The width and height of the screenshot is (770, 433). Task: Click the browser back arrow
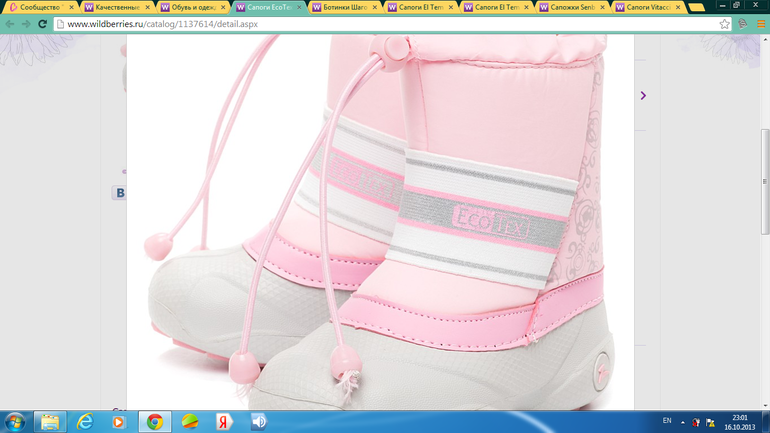(10, 24)
